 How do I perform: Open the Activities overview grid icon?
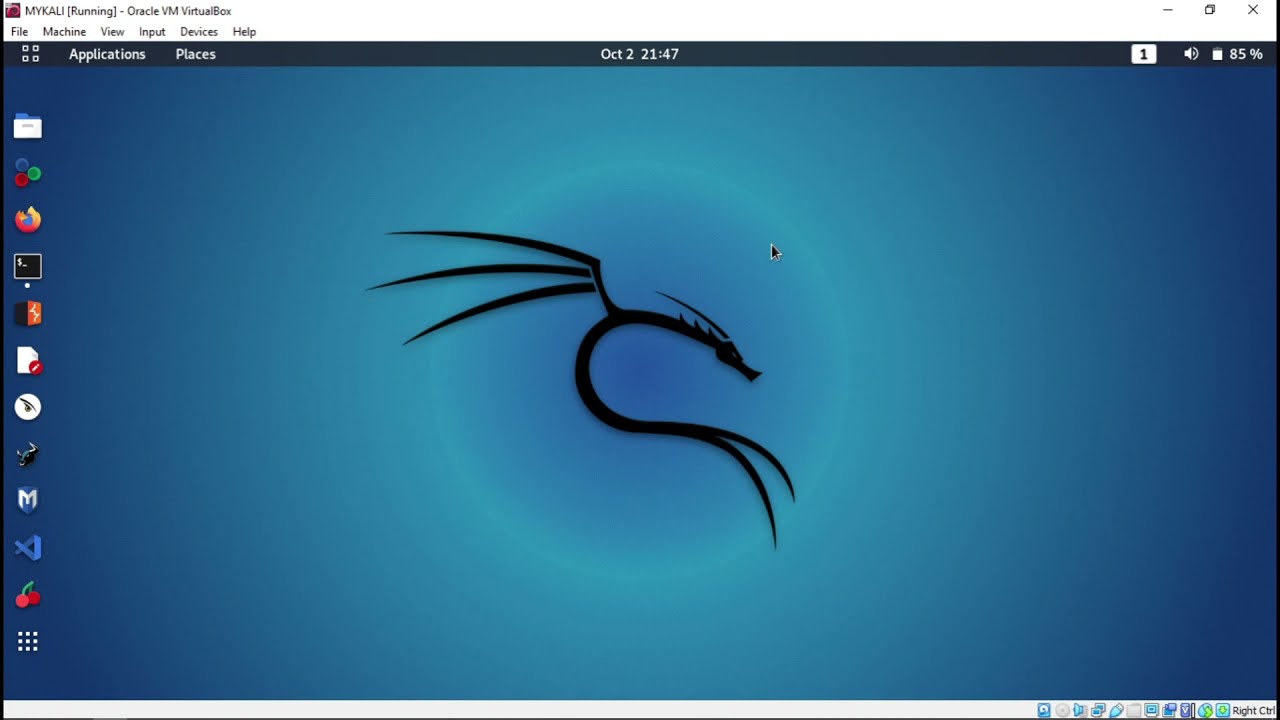coord(30,54)
